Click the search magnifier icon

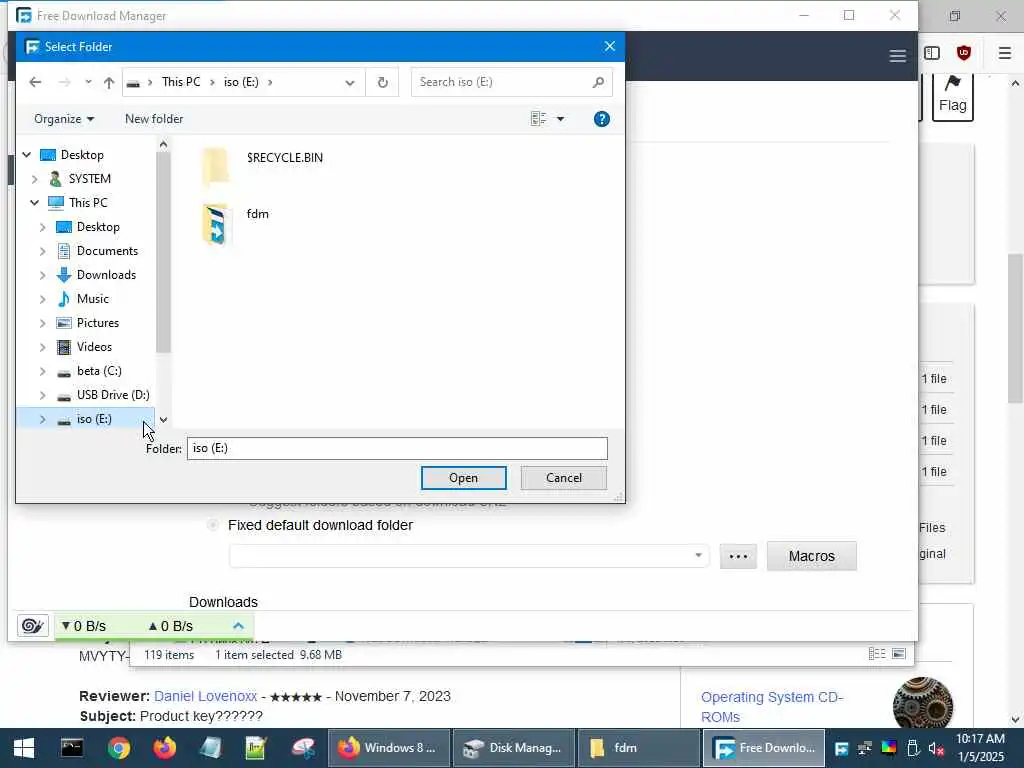tap(598, 82)
